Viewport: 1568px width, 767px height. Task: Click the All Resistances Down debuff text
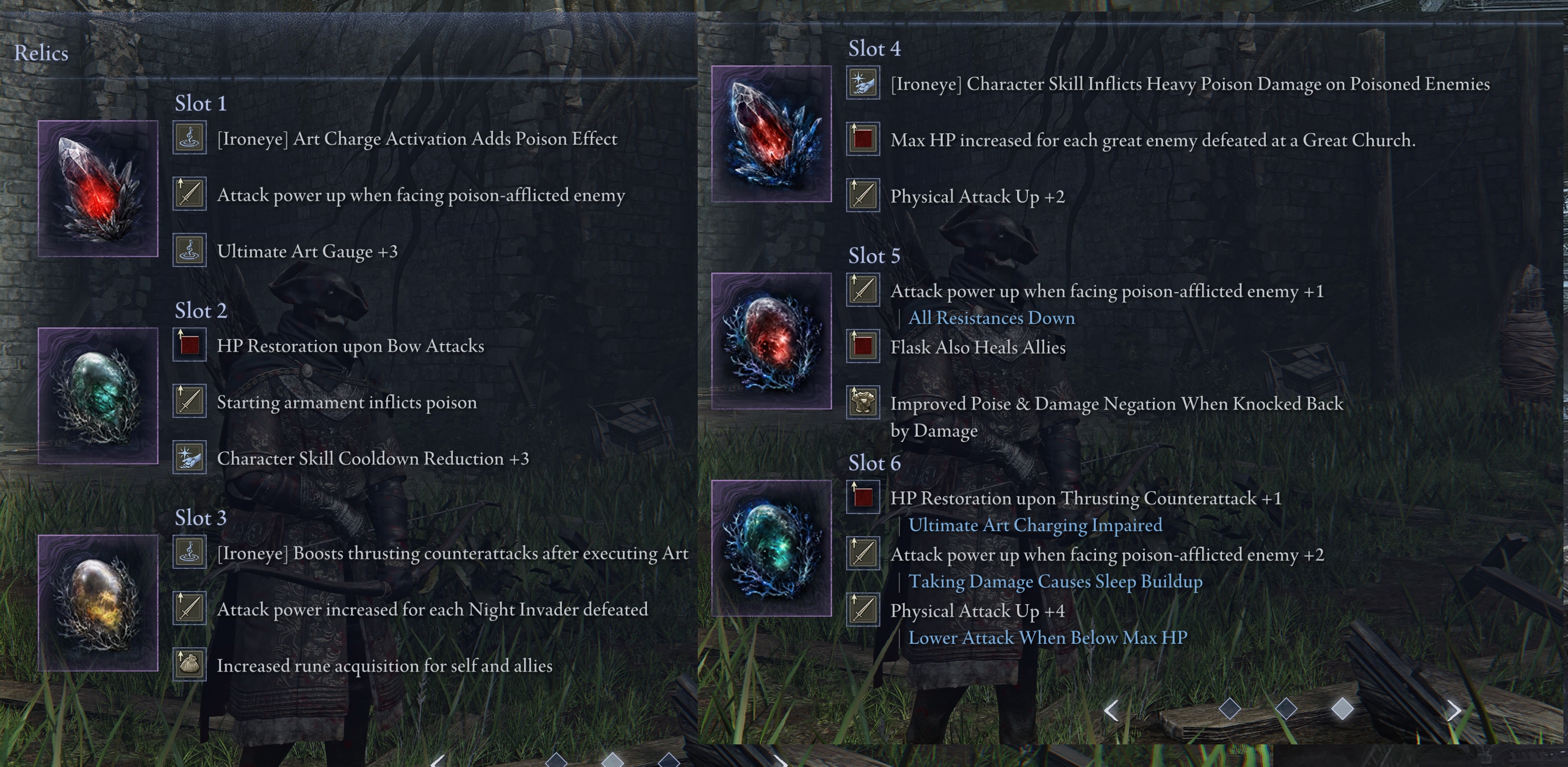(991, 318)
